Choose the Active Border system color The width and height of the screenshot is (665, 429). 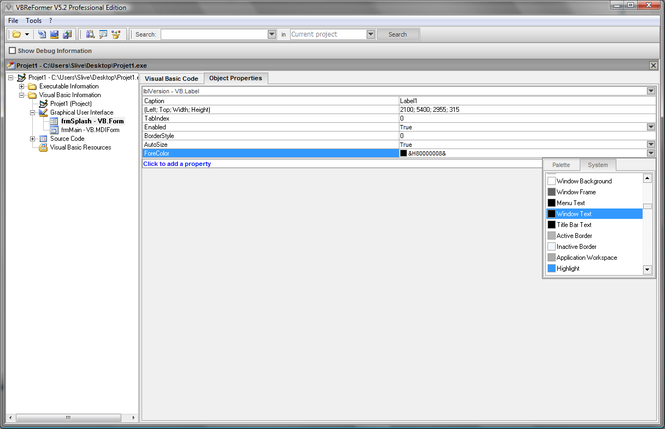point(594,236)
